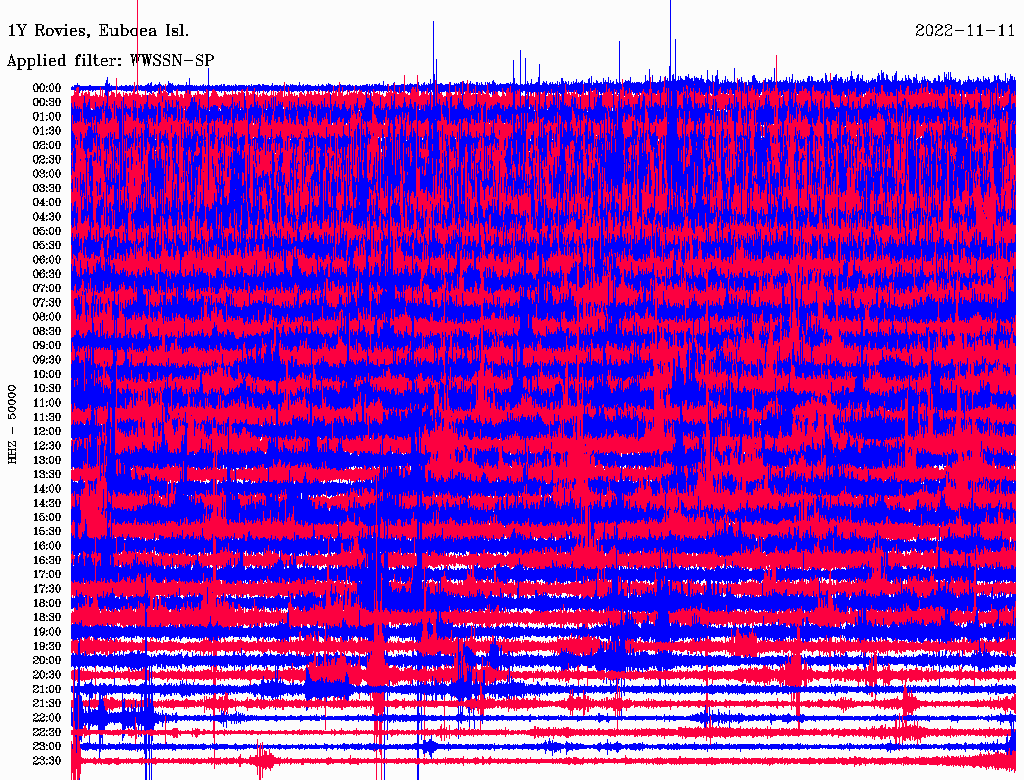Click the 01:30 time row label
The width and height of the screenshot is (1024, 780).
[x=47, y=131]
